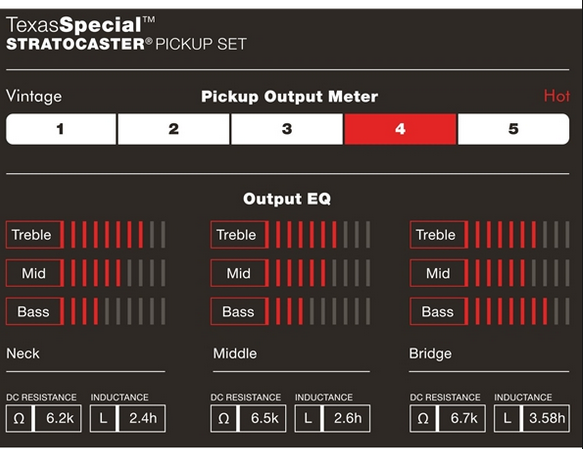
Task: Click the Middle Mid label box
Action: 239,273
